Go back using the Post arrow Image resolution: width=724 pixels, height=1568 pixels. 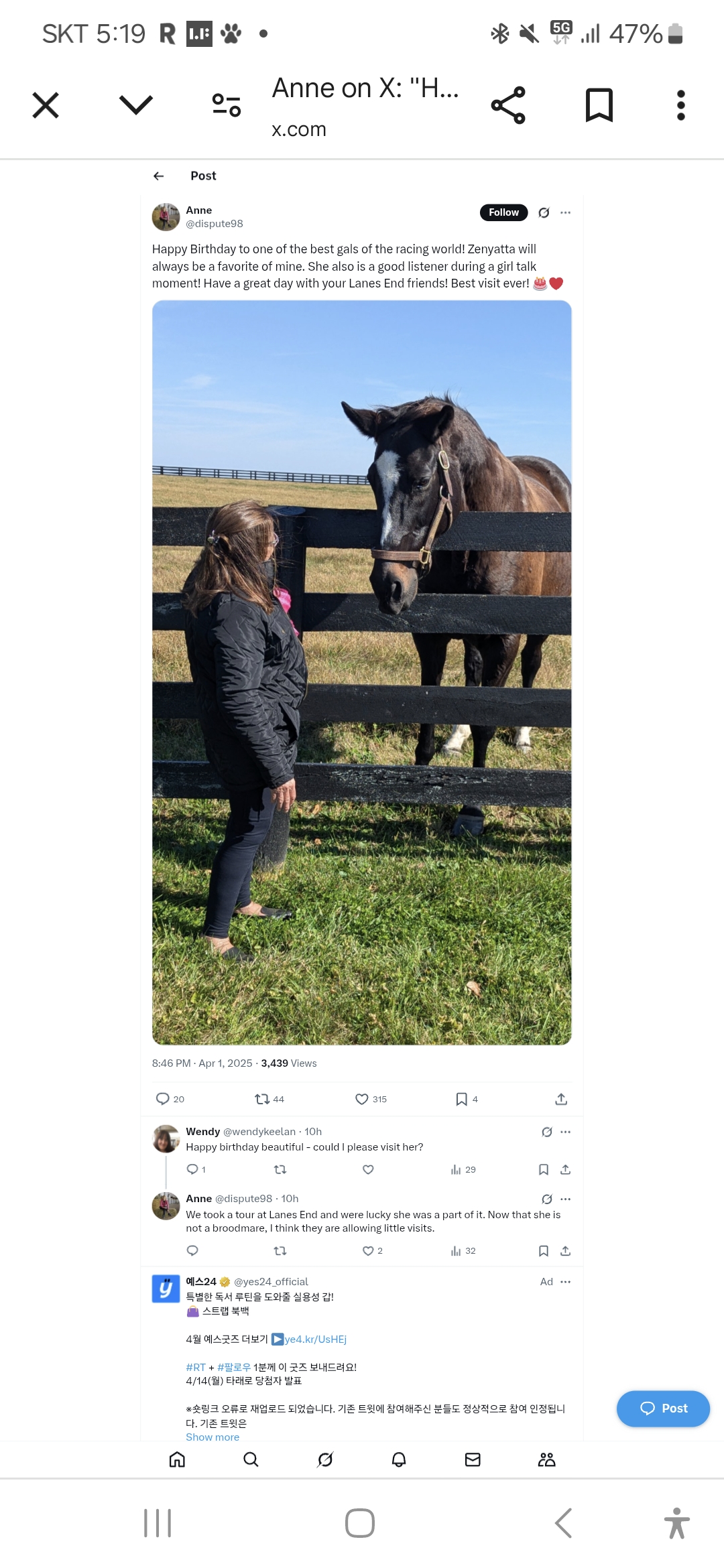click(x=159, y=176)
